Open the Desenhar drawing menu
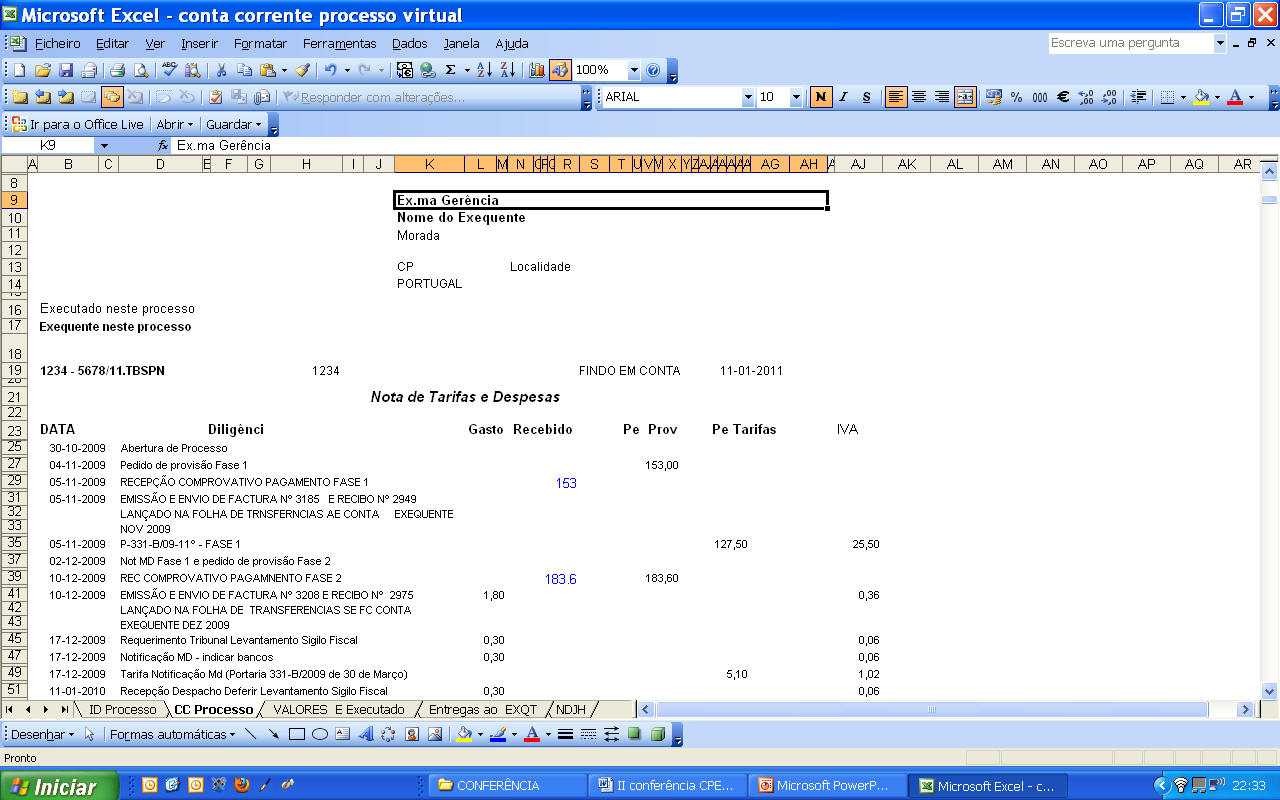1280x800 pixels. [41, 734]
